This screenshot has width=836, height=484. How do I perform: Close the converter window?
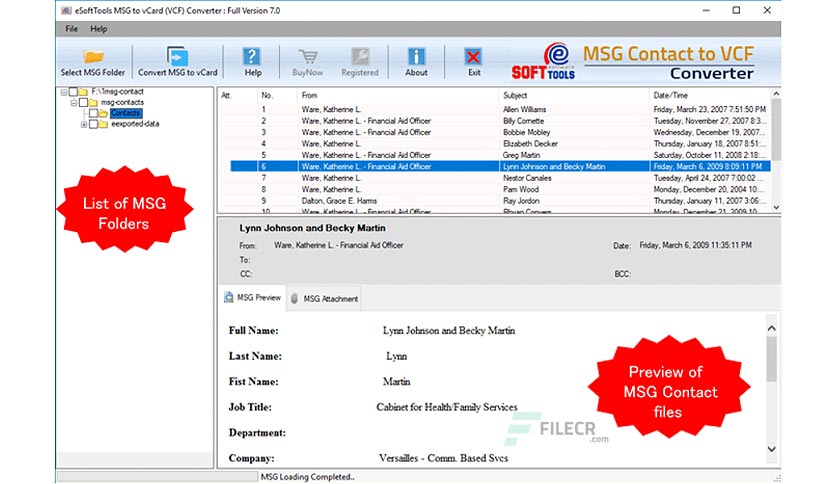[x=767, y=10]
